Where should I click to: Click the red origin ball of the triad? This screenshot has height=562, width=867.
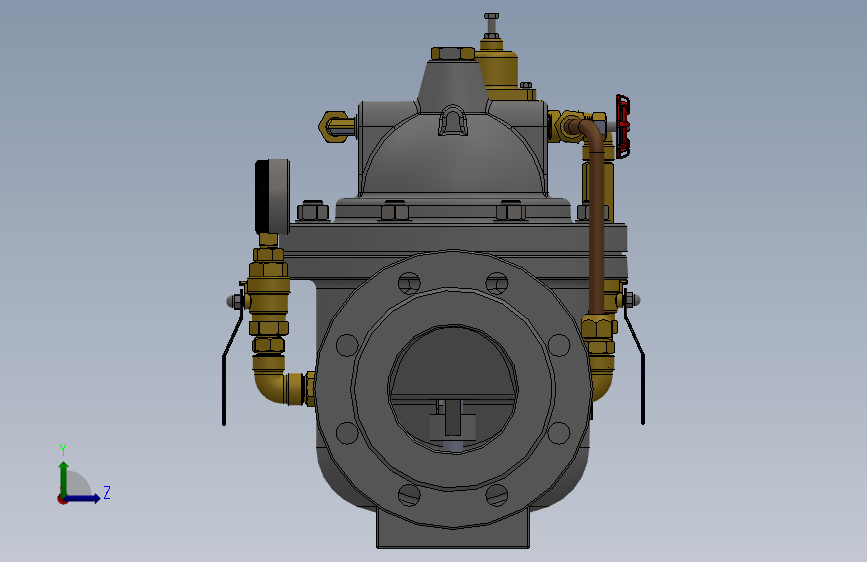61,499
